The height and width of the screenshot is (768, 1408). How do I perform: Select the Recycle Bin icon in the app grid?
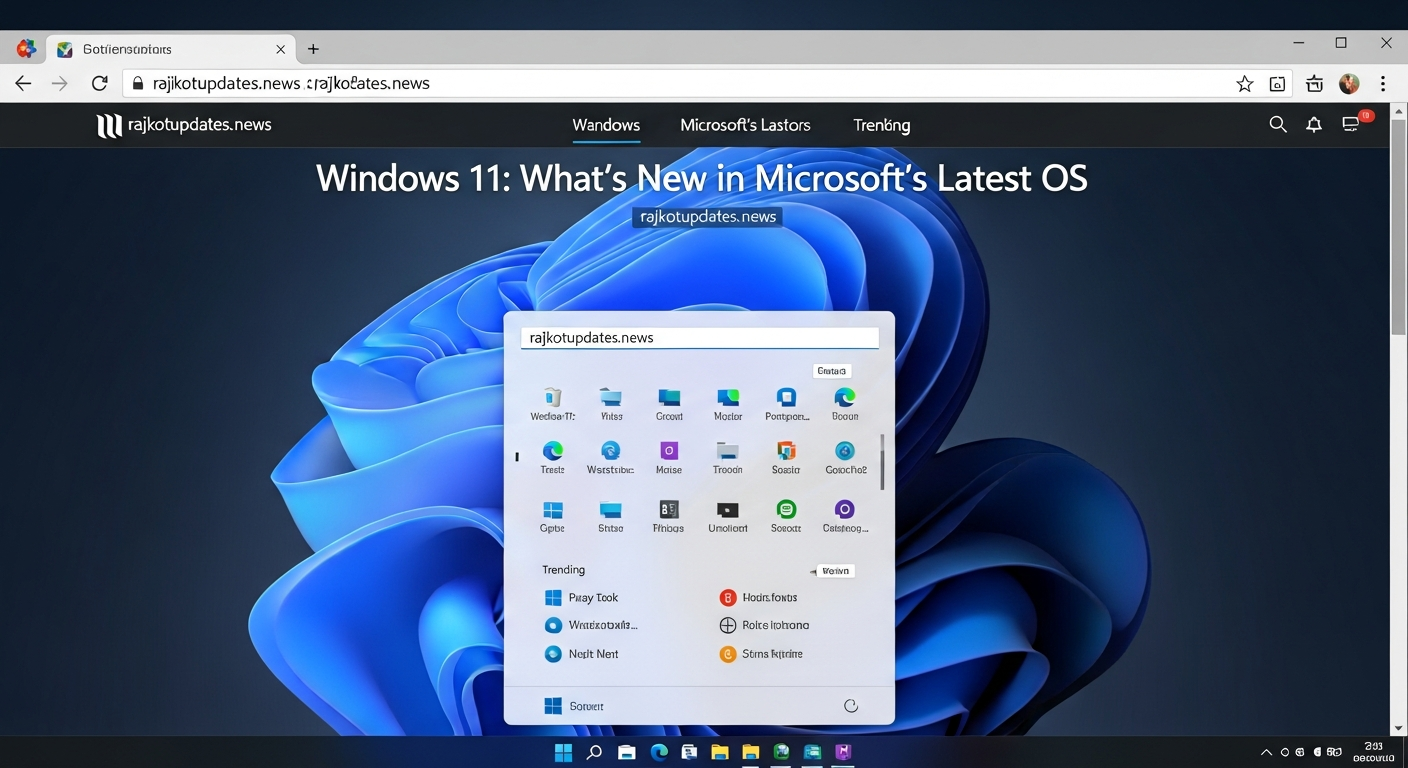[553, 398]
